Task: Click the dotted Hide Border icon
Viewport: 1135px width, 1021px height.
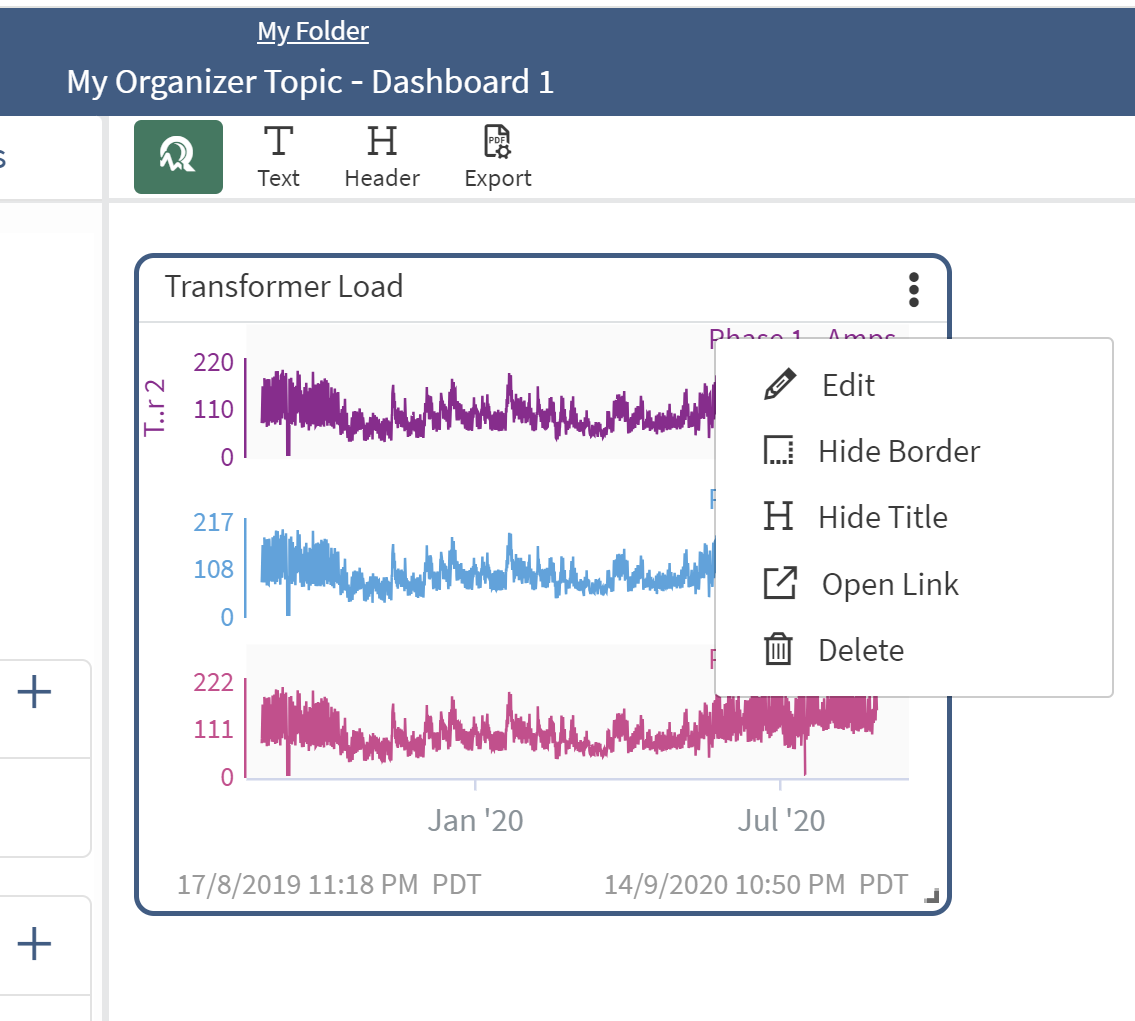Action: tap(778, 451)
